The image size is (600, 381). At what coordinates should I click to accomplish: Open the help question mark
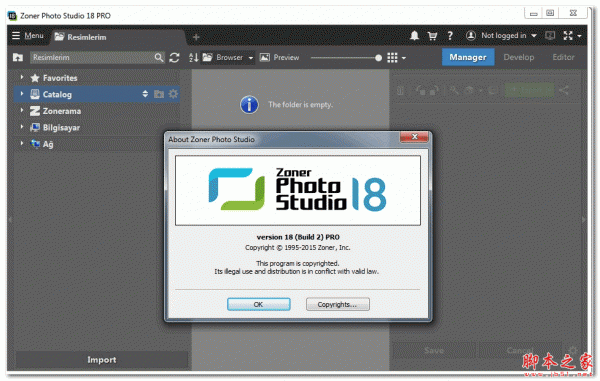pyautogui.click(x=450, y=36)
